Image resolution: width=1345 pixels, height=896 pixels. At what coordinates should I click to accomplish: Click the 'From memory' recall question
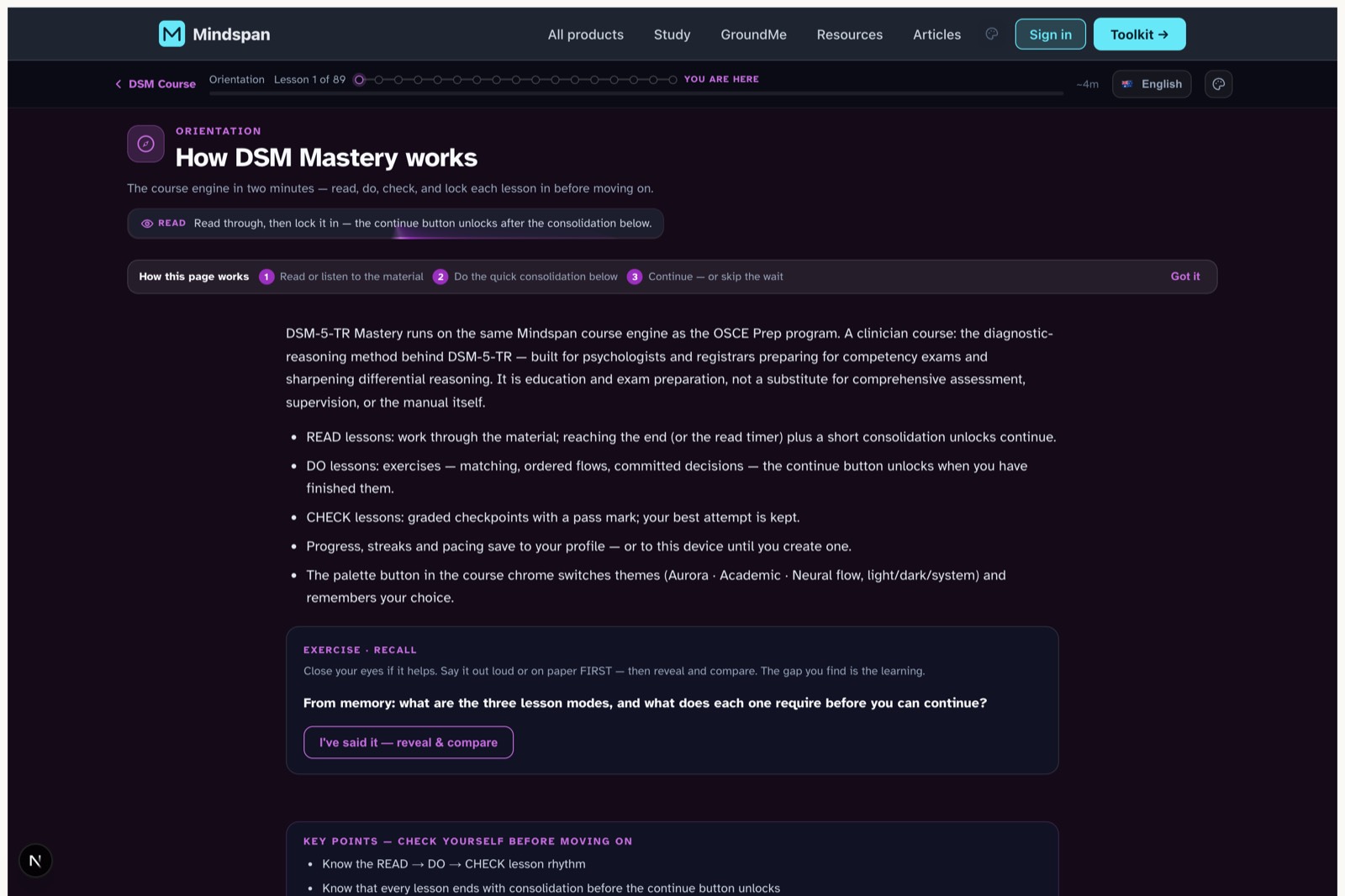coord(645,703)
